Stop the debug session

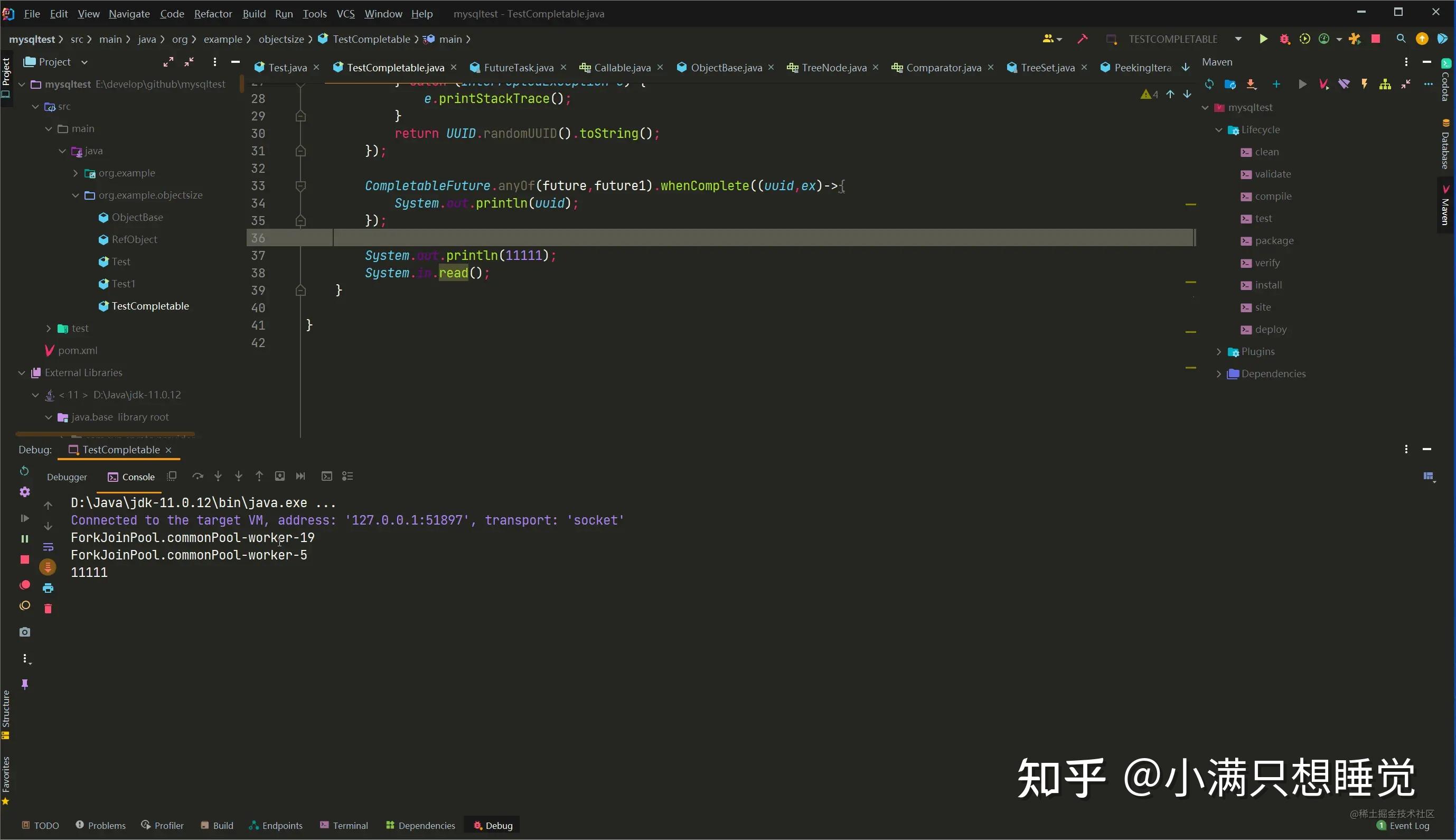(x=25, y=559)
